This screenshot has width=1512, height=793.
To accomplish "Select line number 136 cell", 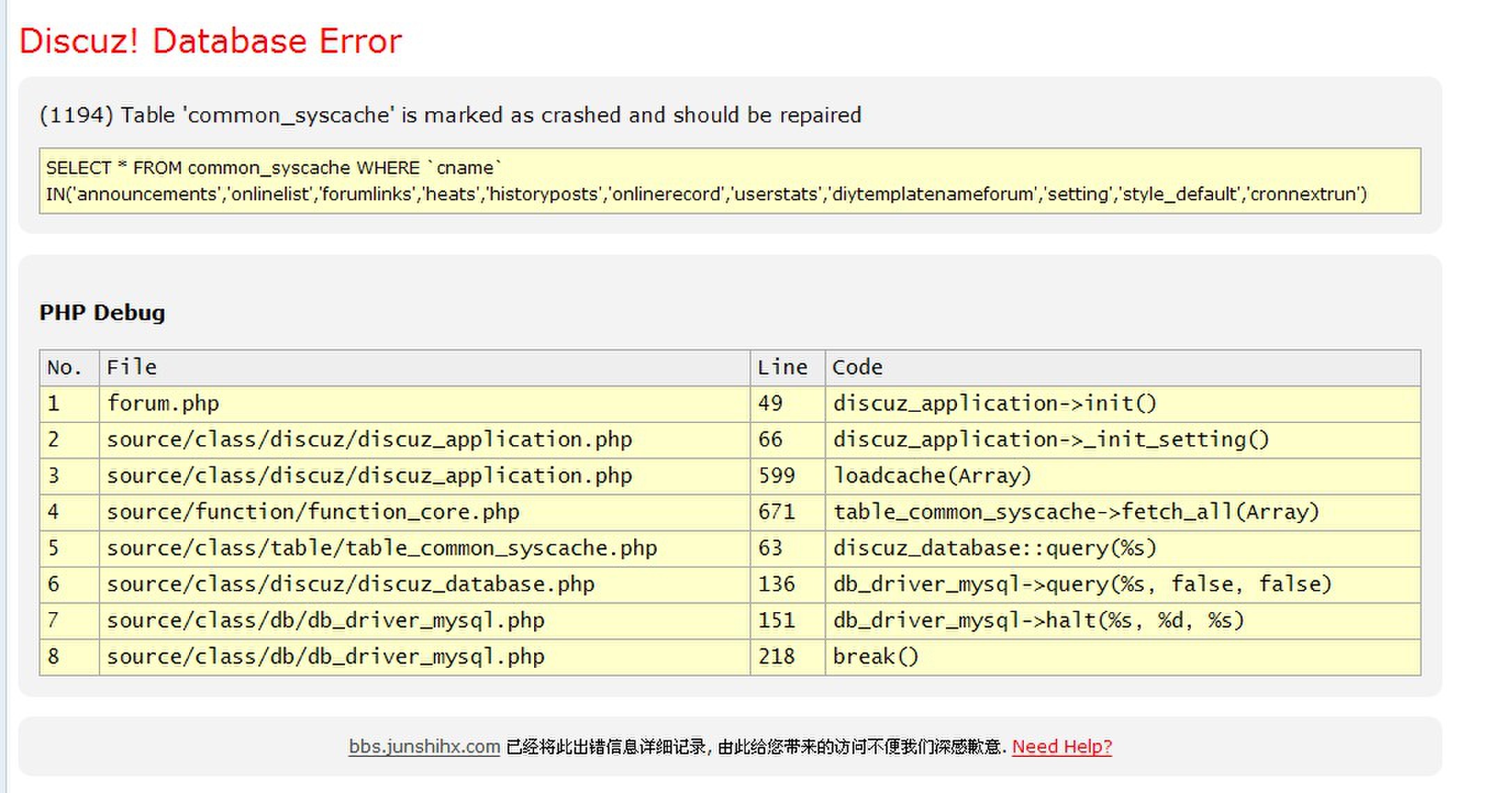I will (x=787, y=585).
